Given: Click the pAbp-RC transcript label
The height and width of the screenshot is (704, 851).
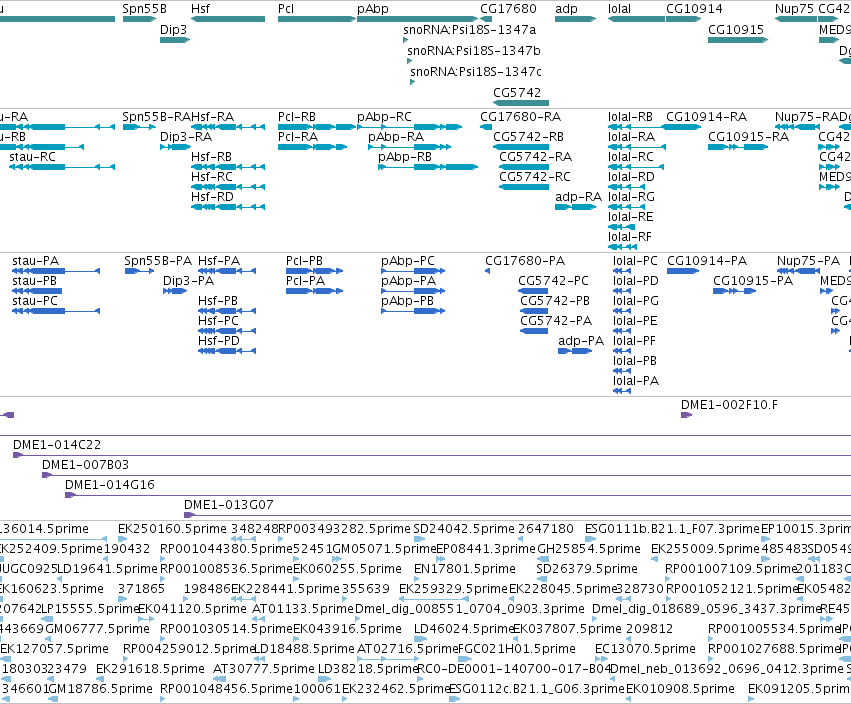Looking at the screenshot, I should point(384,117).
